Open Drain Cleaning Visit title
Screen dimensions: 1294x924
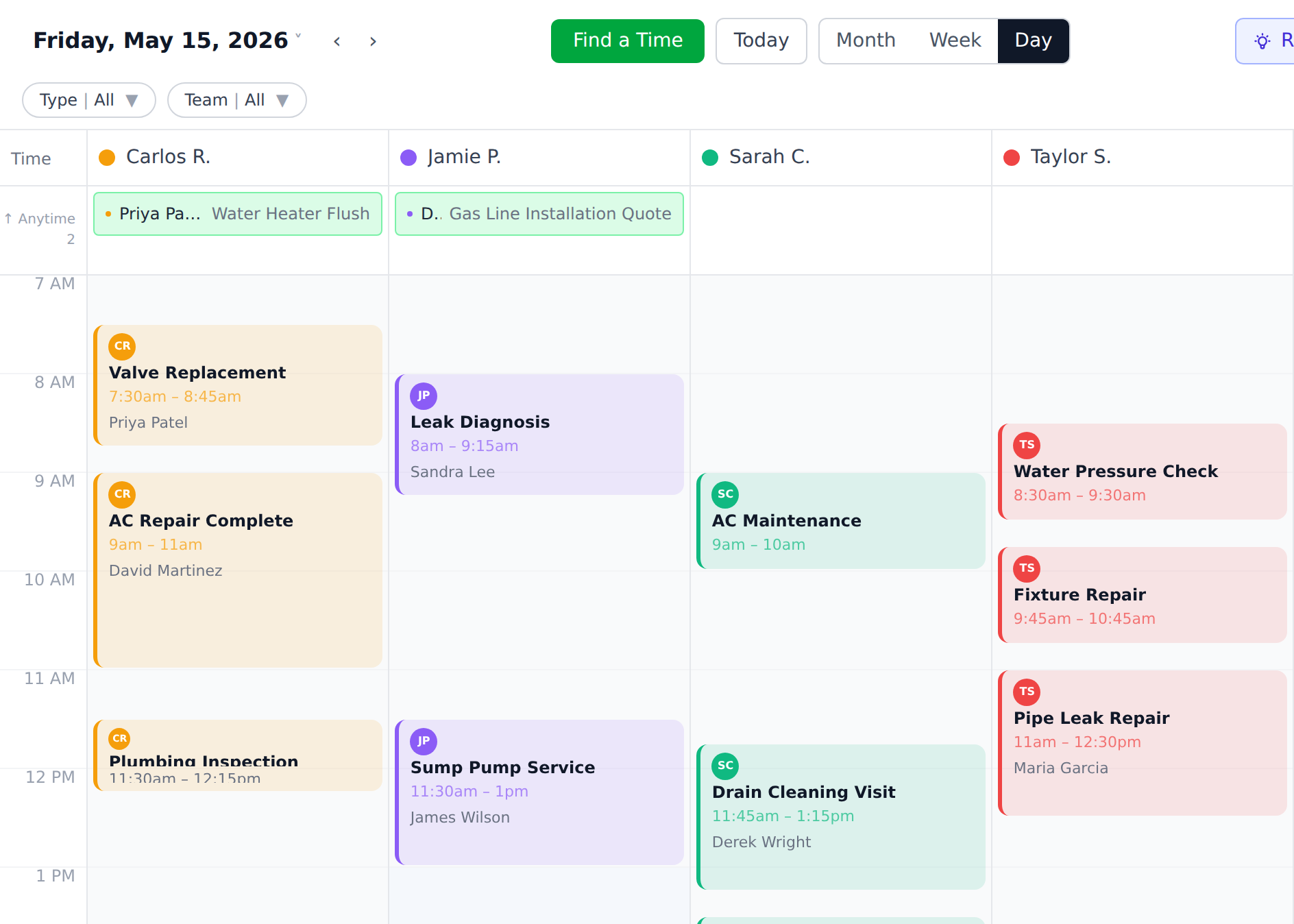803,792
